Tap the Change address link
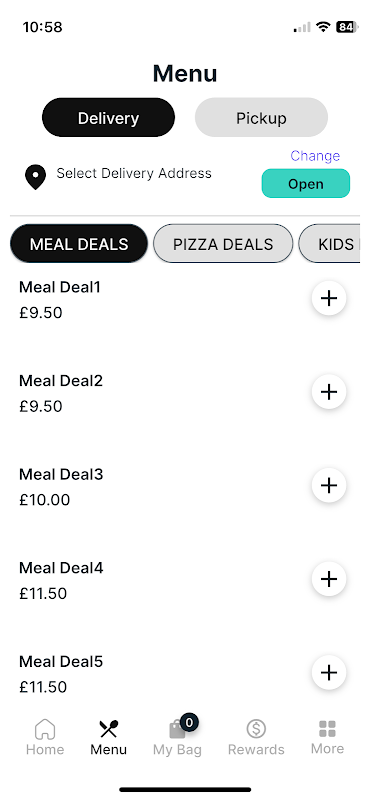Viewport: 370px width, 800px height. (315, 156)
